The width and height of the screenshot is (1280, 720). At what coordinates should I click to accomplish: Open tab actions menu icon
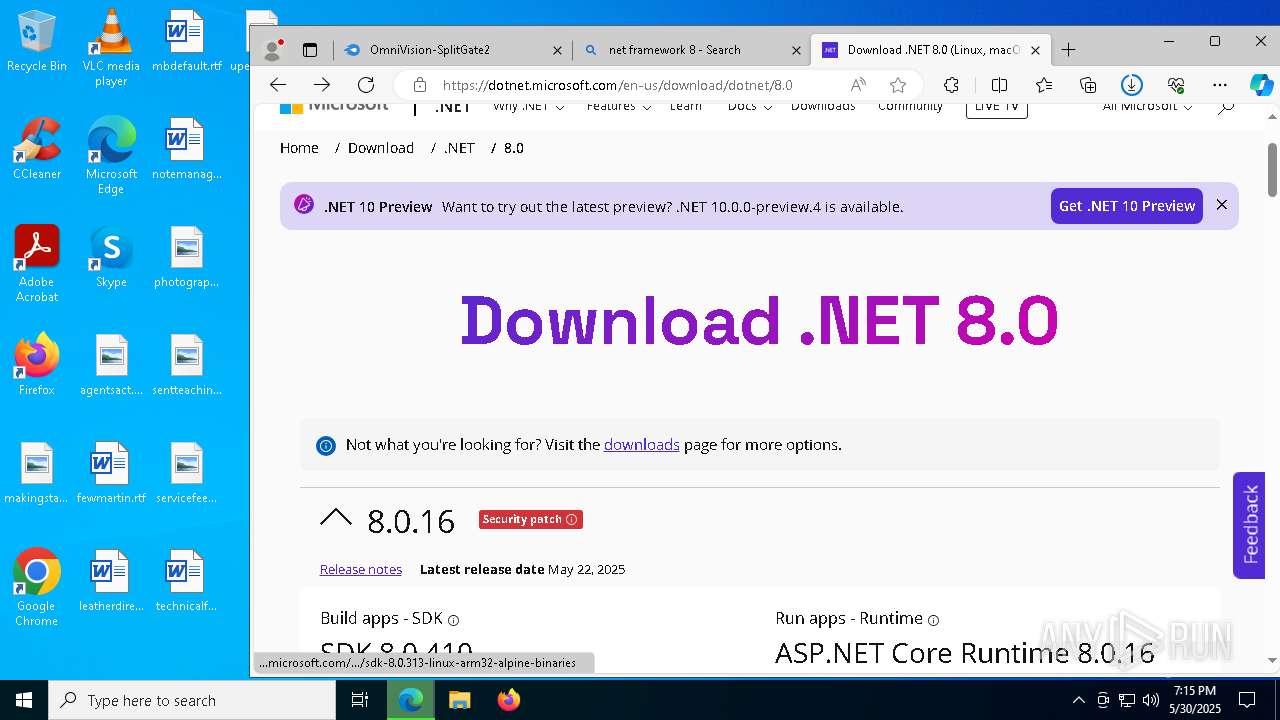click(x=310, y=50)
